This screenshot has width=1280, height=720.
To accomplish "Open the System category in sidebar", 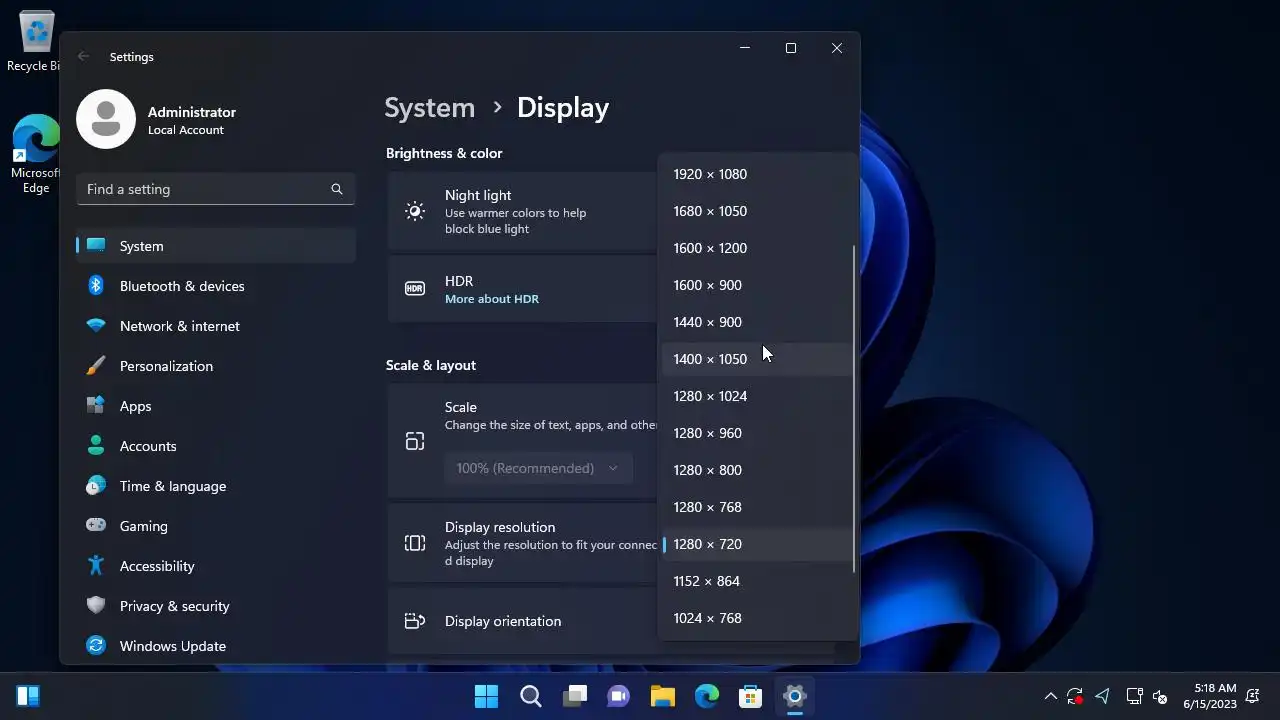I will (216, 246).
